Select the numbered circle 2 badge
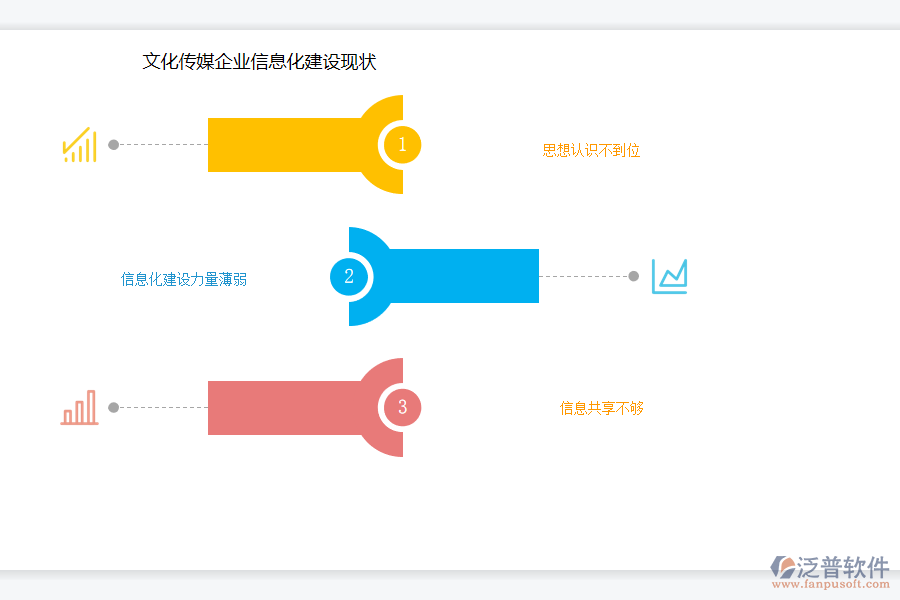 coord(349,277)
